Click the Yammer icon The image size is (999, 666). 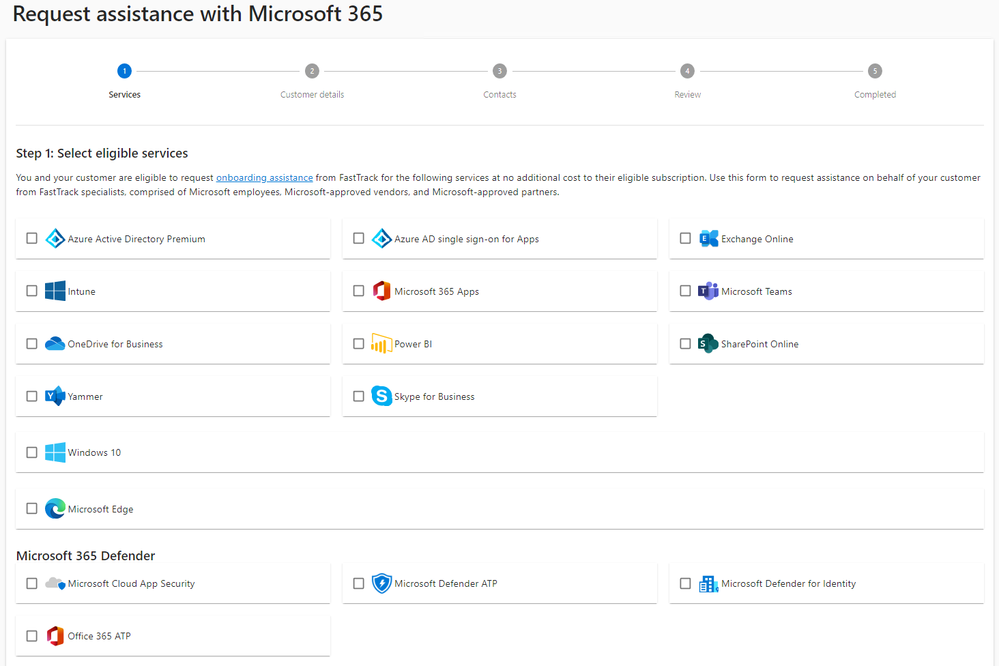(x=55, y=396)
